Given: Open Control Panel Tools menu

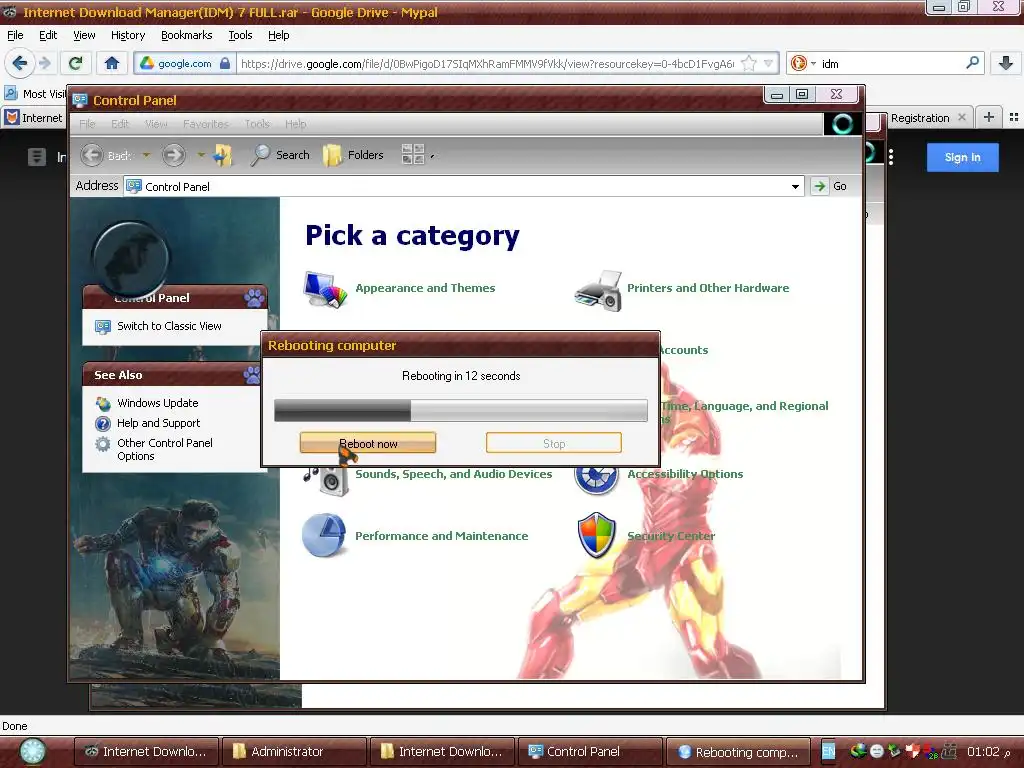Looking at the screenshot, I should point(257,124).
